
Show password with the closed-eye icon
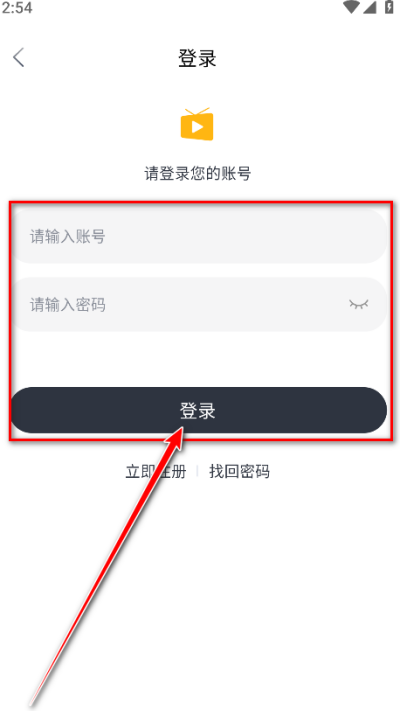click(359, 304)
